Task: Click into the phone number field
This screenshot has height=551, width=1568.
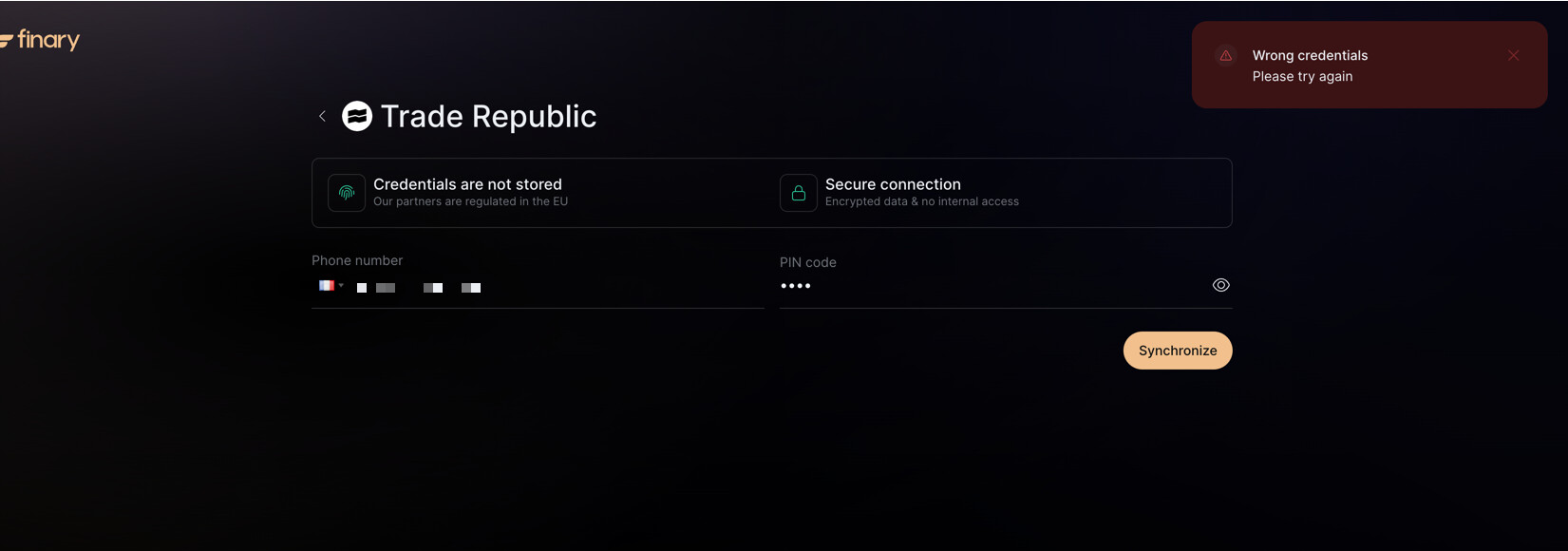Action: [x=570, y=287]
